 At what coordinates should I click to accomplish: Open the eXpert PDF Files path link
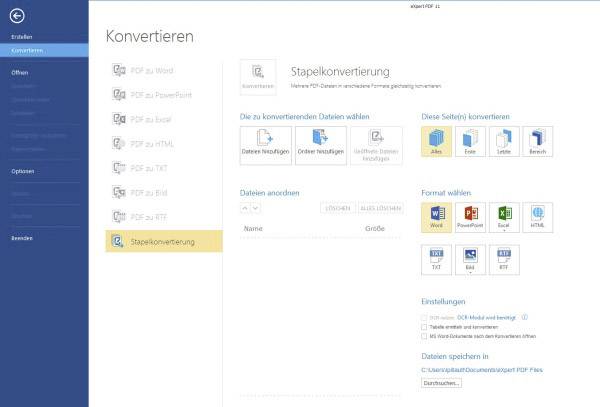point(482,370)
